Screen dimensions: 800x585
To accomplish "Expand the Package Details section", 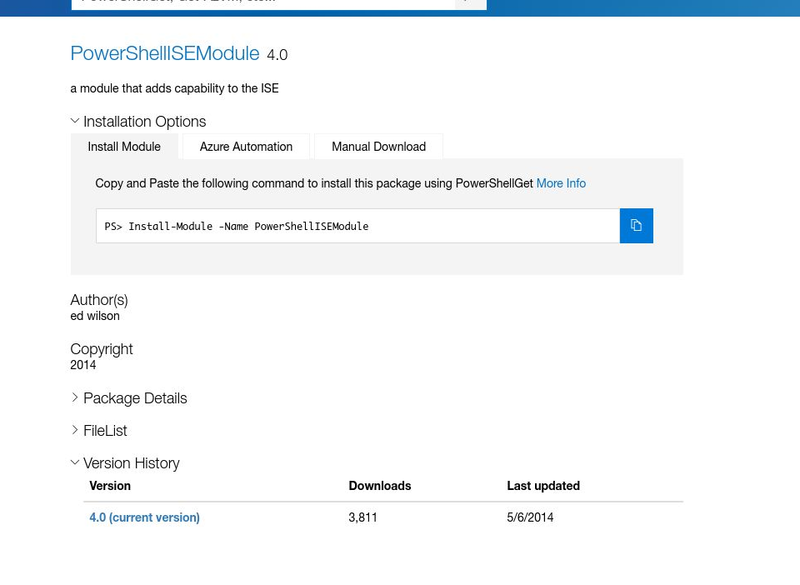I will [x=129, y=398].
